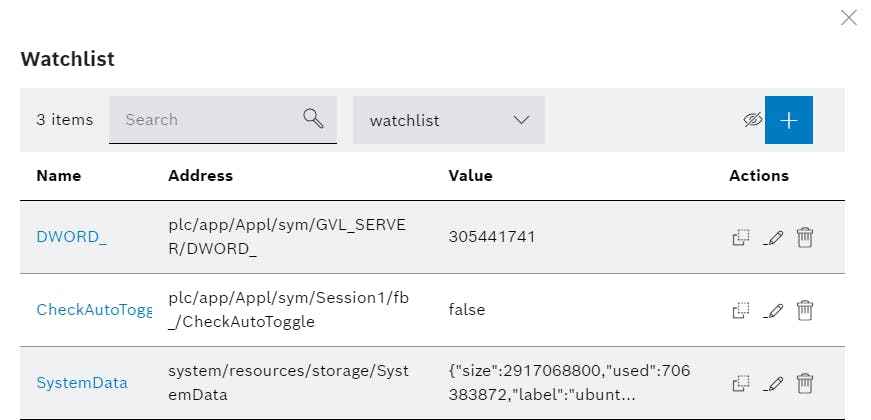Copy the DWORD_ entry
The image size is (871, 420).
coord(741,237)
